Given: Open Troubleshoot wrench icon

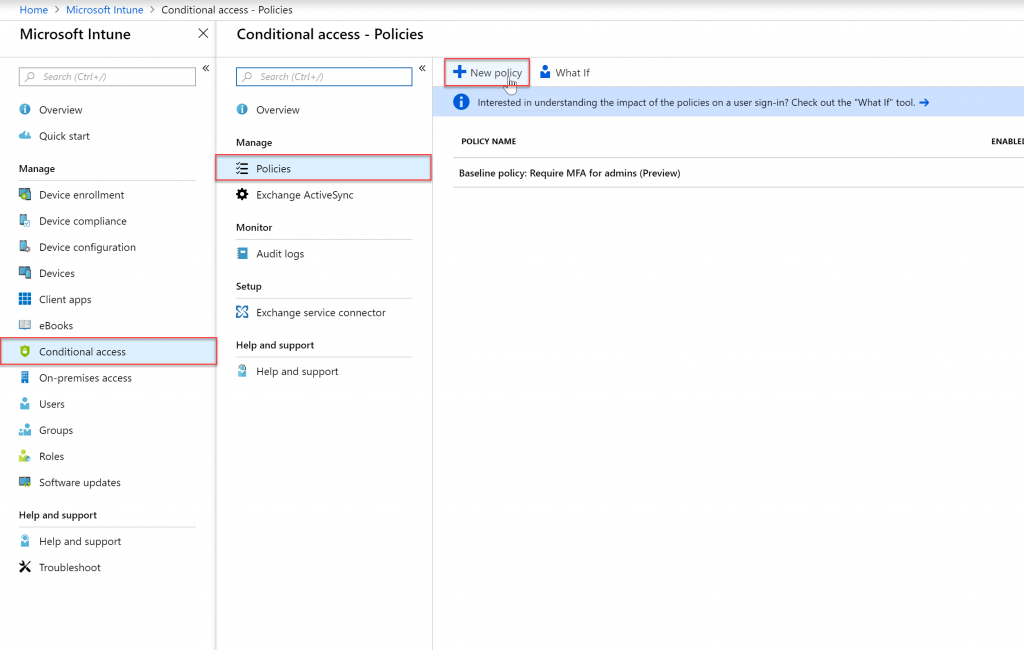Looking at the screenshot, I should tap(25, 566).
